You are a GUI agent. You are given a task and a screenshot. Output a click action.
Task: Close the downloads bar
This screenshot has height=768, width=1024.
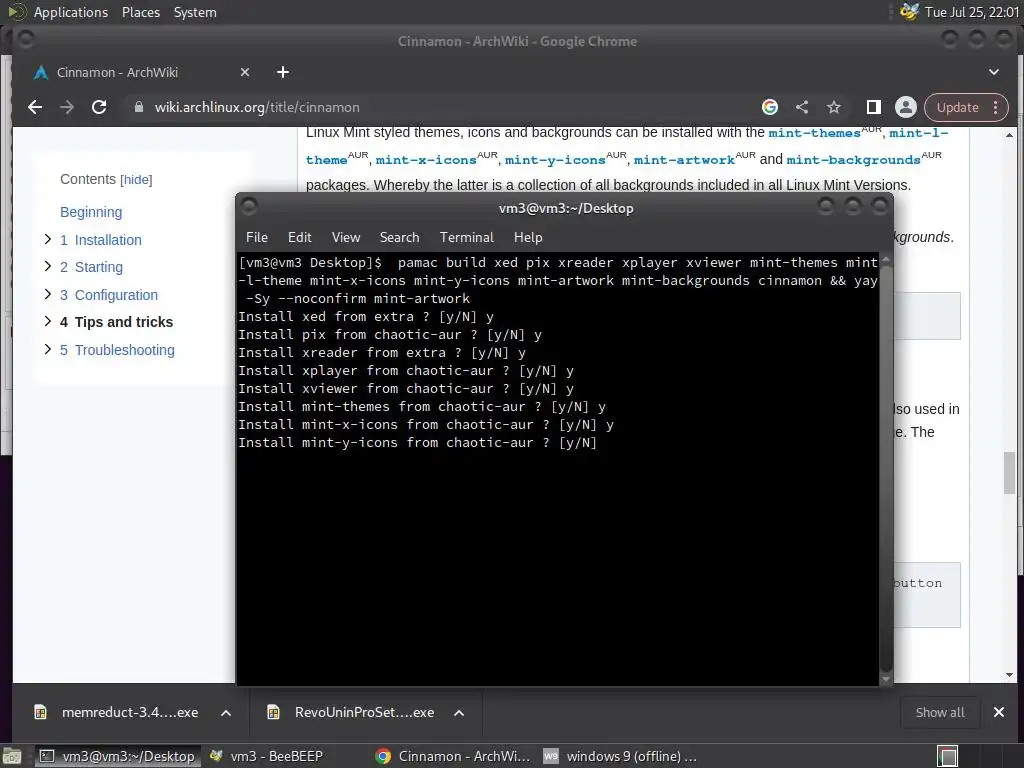coord(999,712)
